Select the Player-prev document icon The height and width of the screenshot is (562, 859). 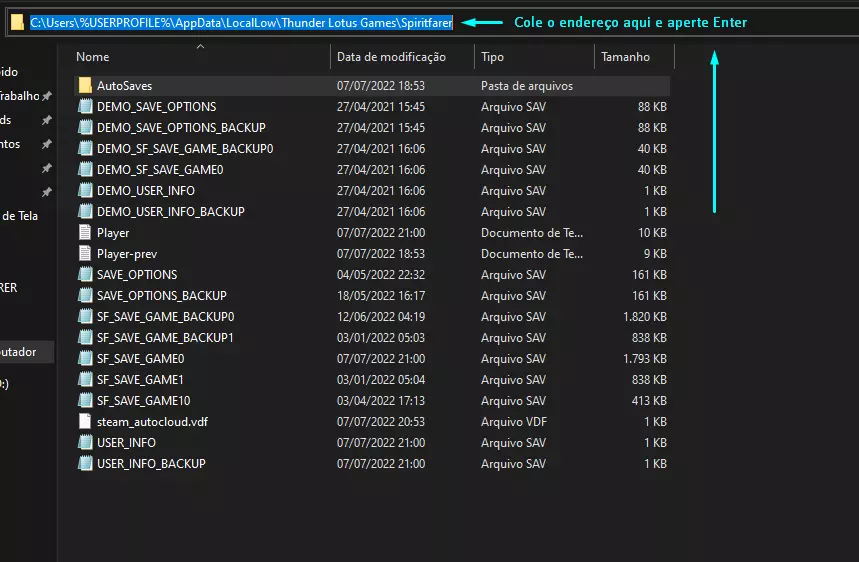point(85,254)
